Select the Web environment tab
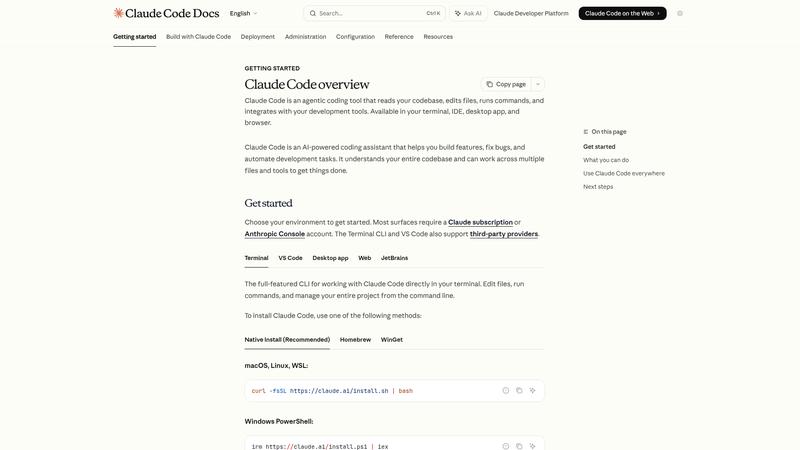 tap(365, 258)
